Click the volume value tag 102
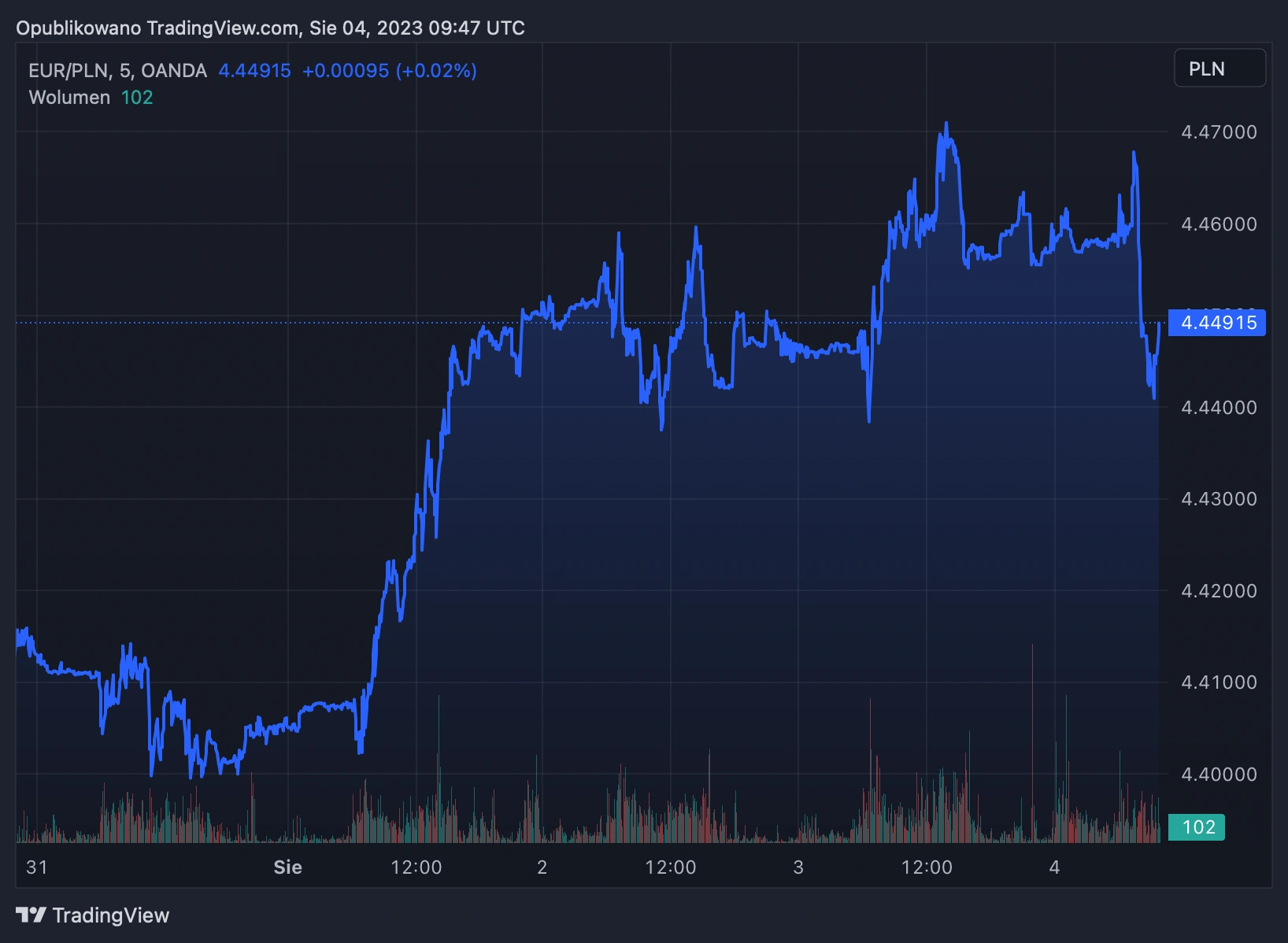Viewport: 1288px width, 943px height. [x=1197, y=827]
